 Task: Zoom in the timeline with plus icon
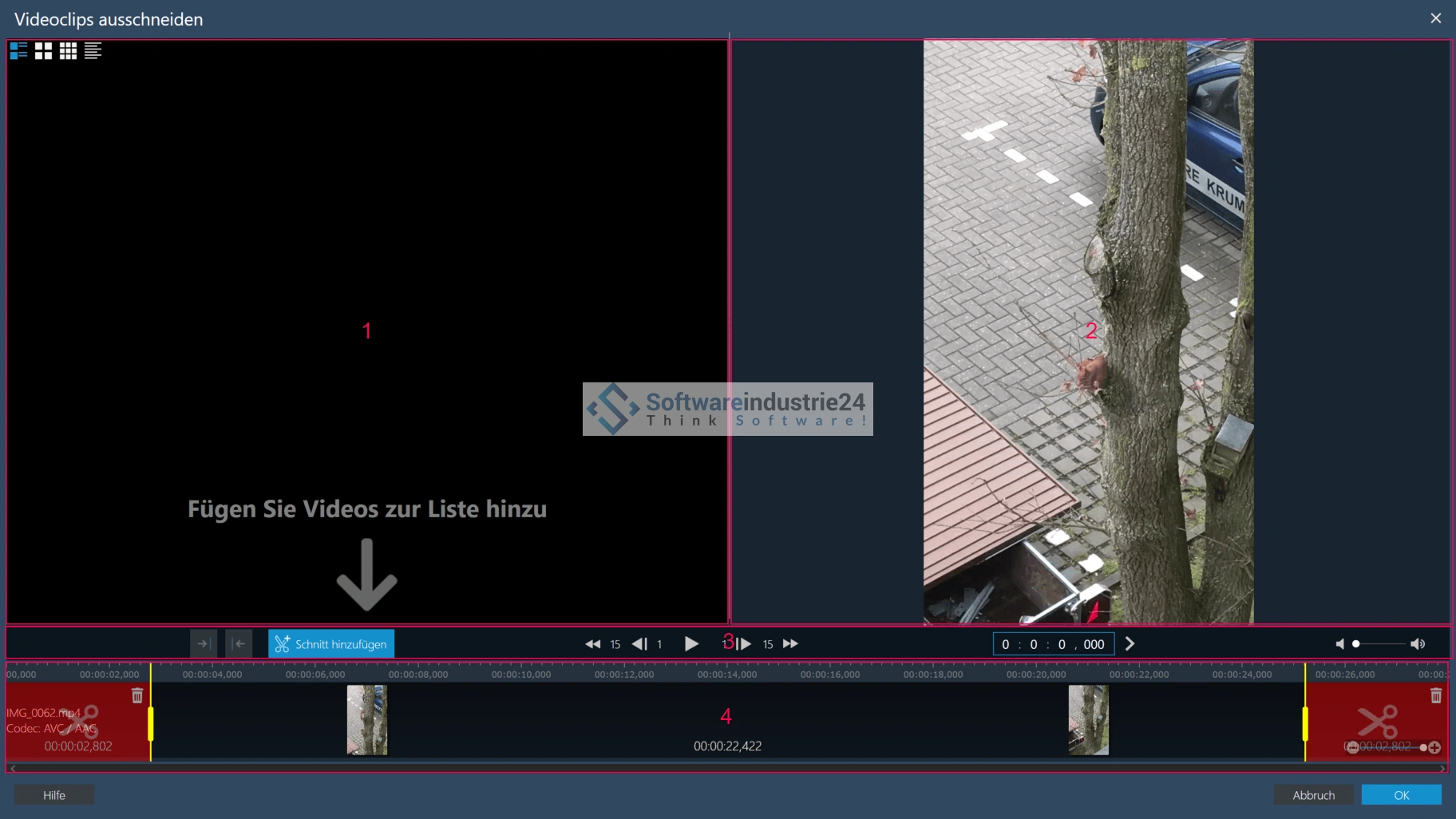(x=1435, y=747)
